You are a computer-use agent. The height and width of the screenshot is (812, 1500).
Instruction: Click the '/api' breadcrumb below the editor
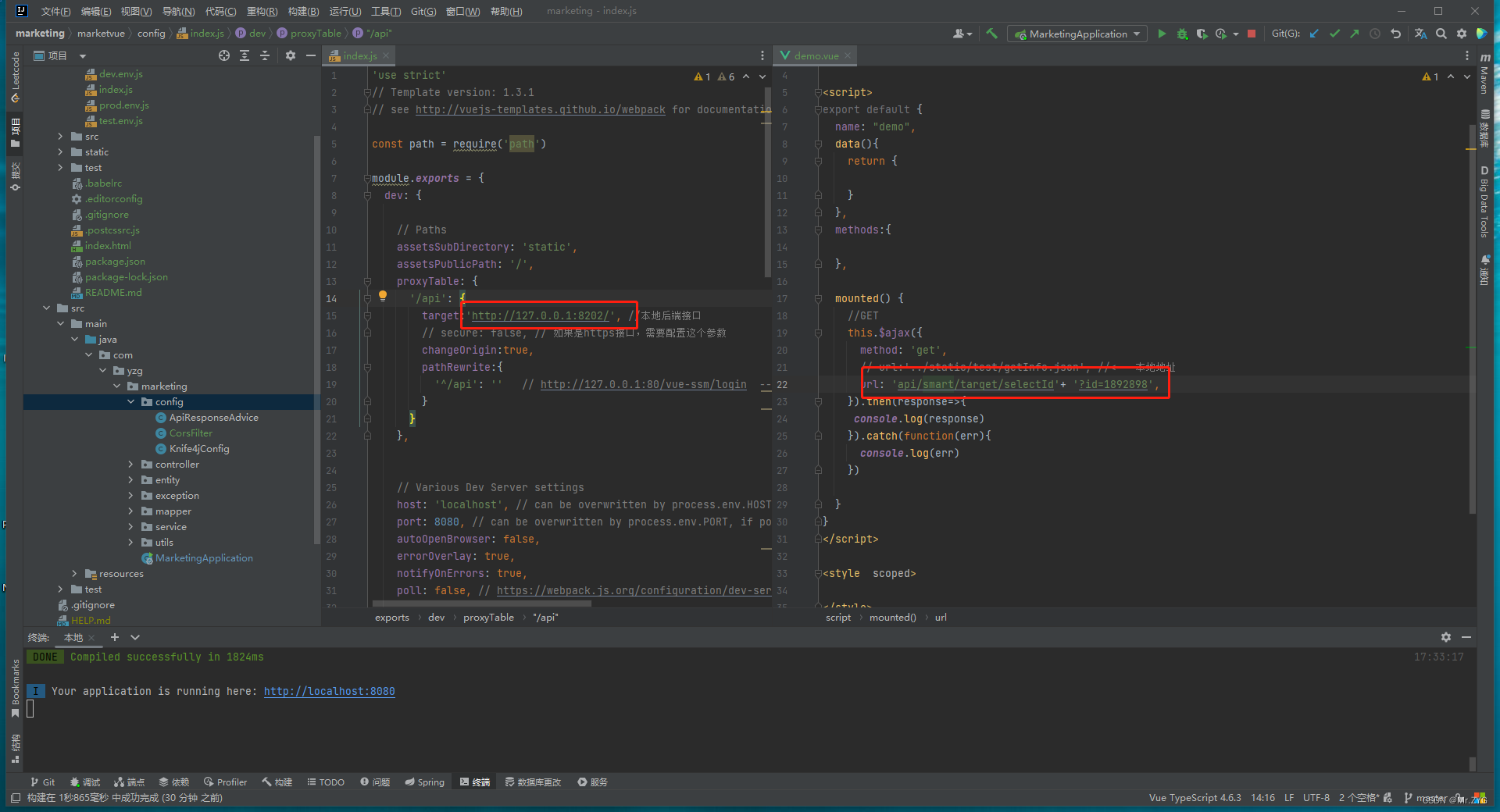(545, 617)
